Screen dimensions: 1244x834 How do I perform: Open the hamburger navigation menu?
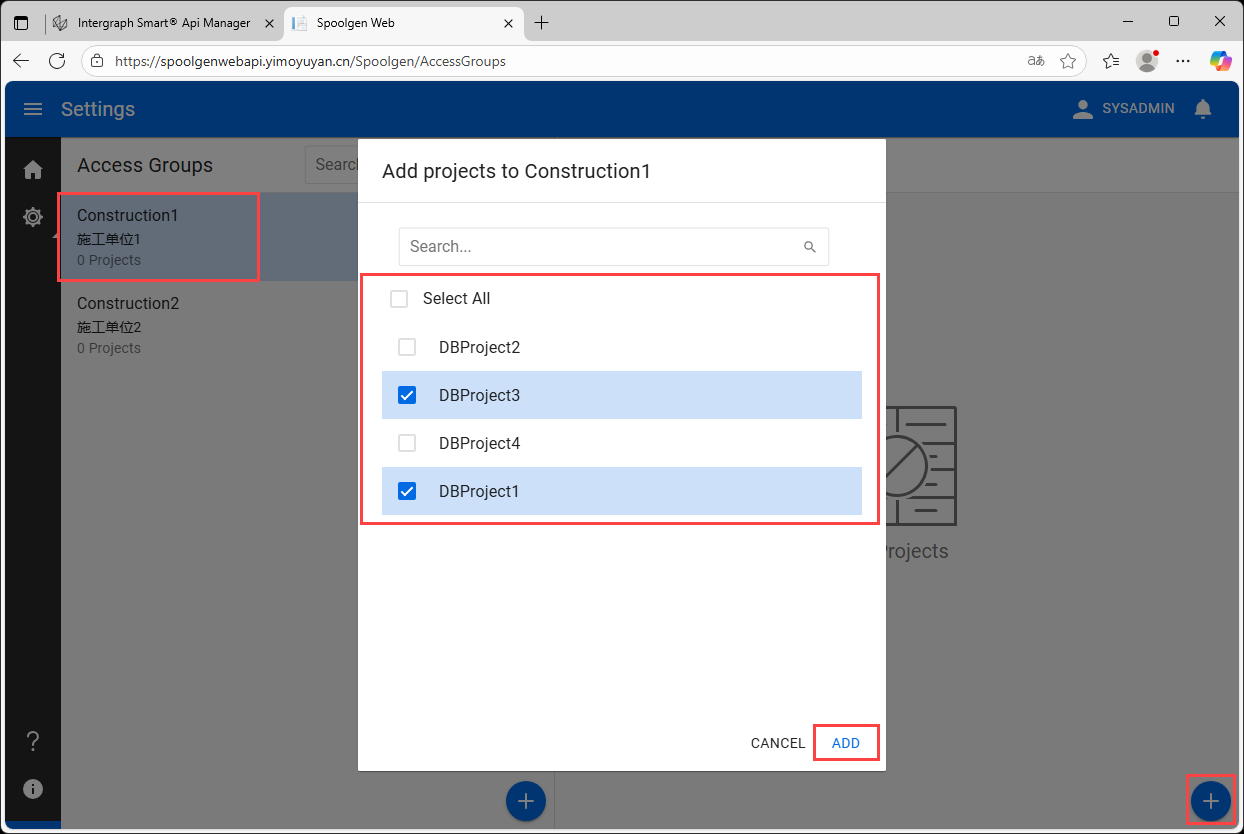33,109
